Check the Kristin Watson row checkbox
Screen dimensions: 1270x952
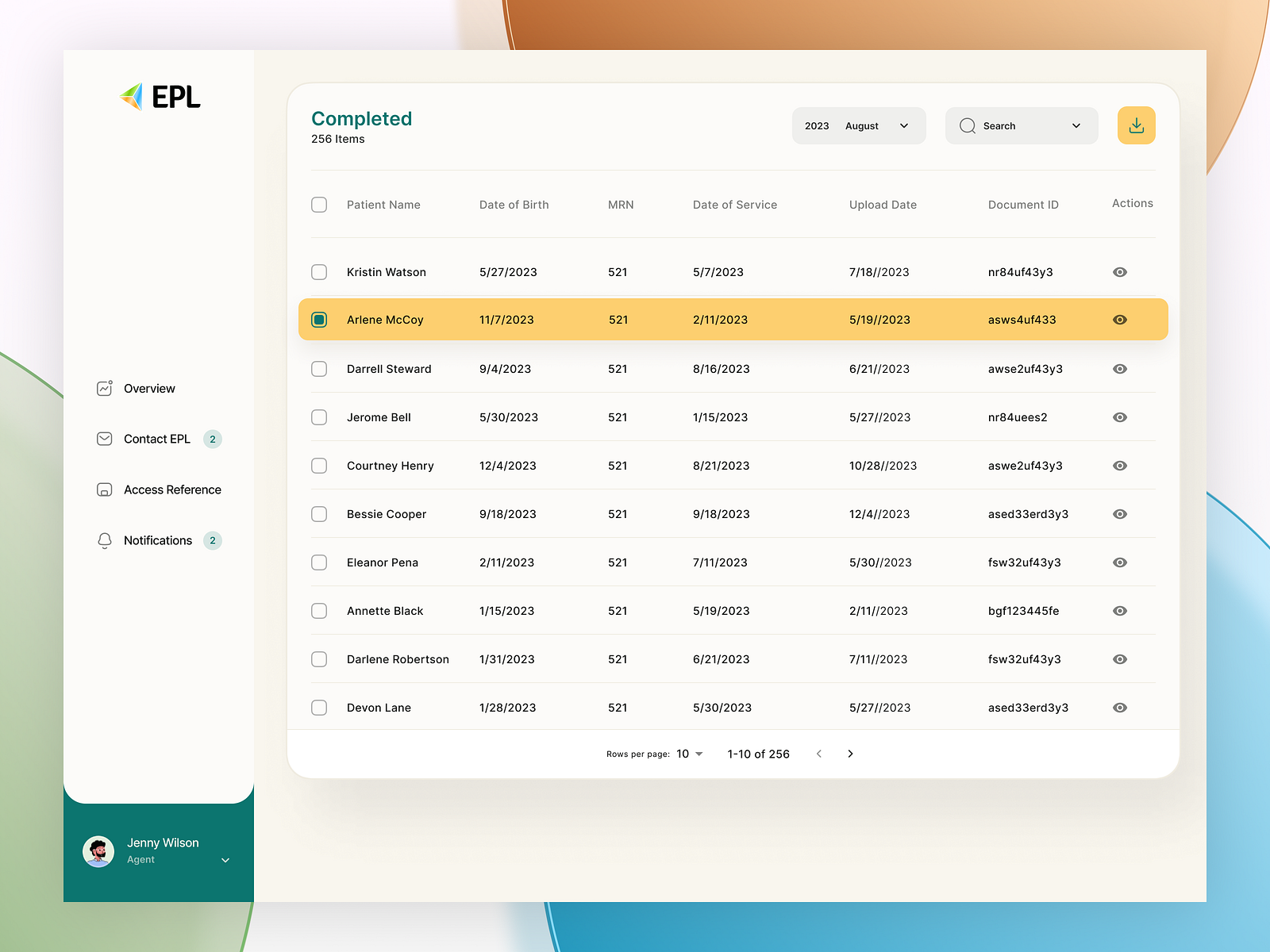[x=319, y=272]
